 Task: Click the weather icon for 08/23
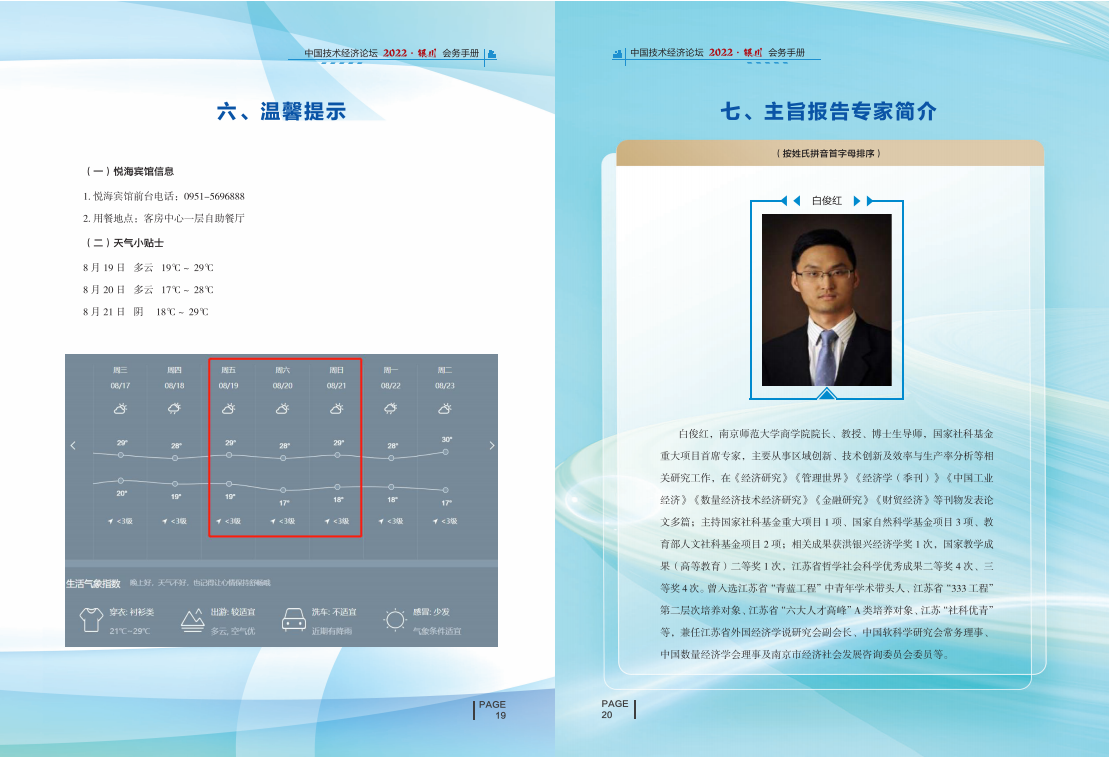(x=445, y=408)
